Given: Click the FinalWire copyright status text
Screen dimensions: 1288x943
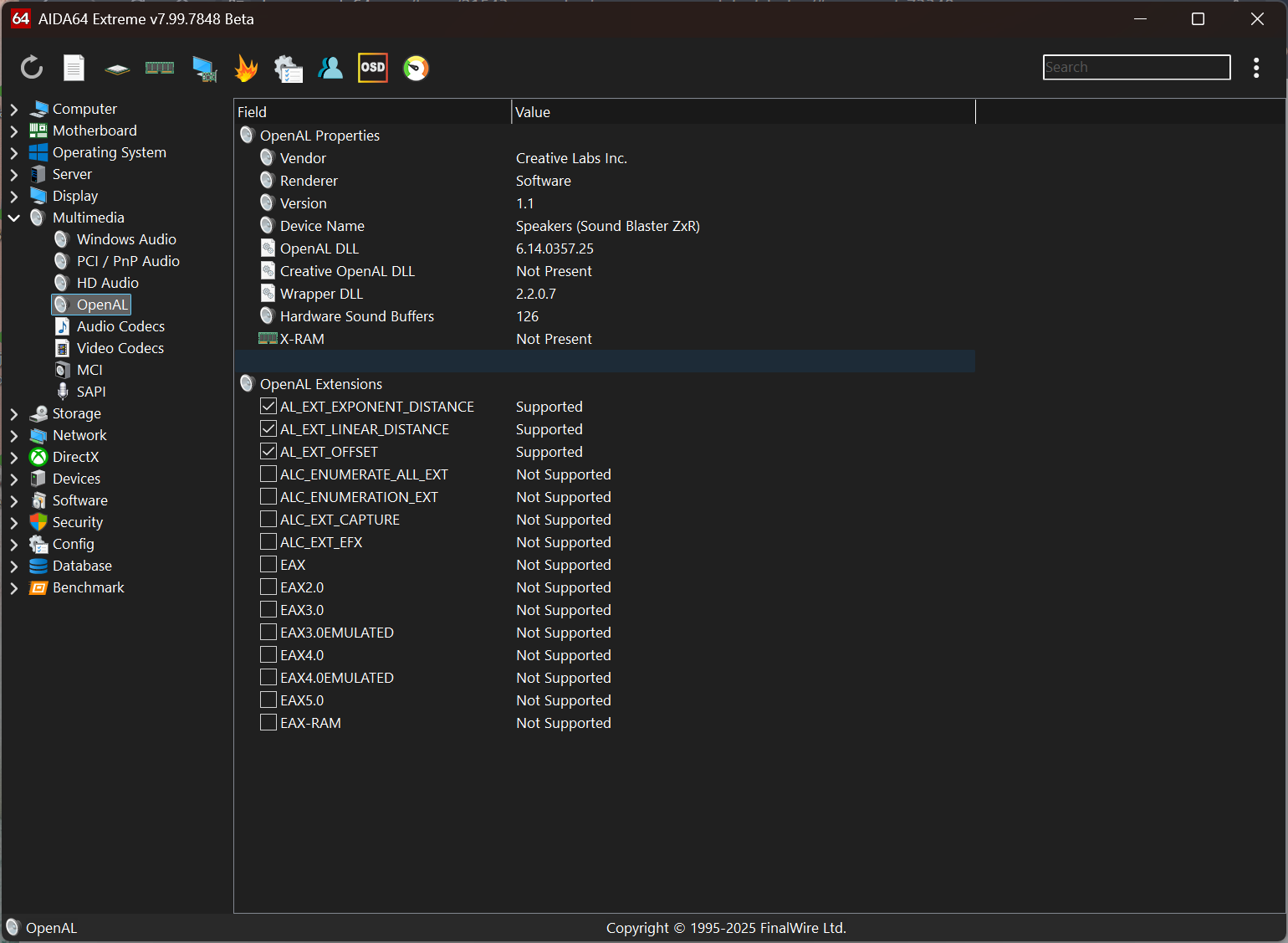Looking at the screenshot, I should (x=726, y=928).
